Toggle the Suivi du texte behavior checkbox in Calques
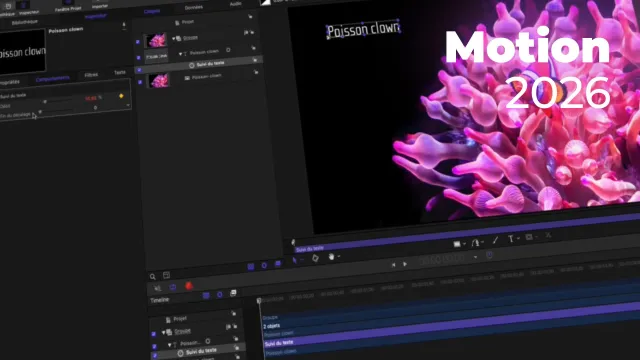The width and height of the screenshot is (640, 360). [139, 70]
